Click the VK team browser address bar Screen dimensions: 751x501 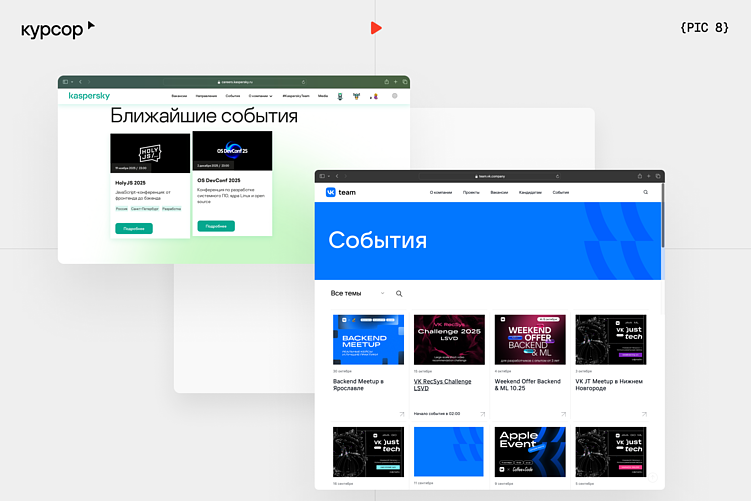tap(489, 176)
